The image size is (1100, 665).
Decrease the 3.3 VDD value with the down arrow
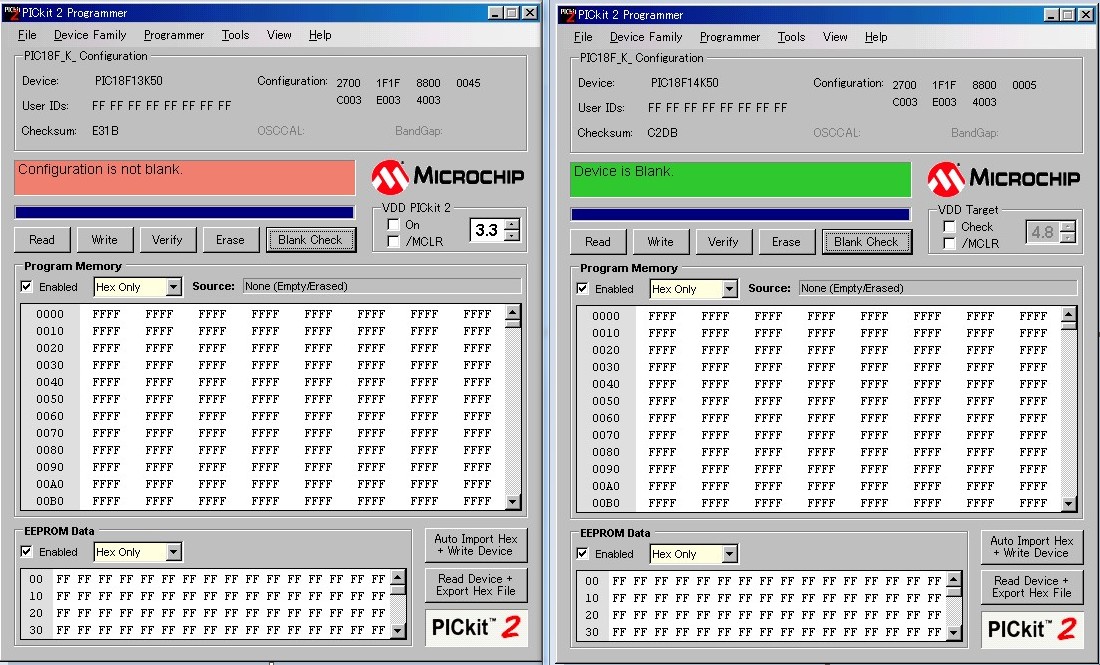(x=512, y=235)
